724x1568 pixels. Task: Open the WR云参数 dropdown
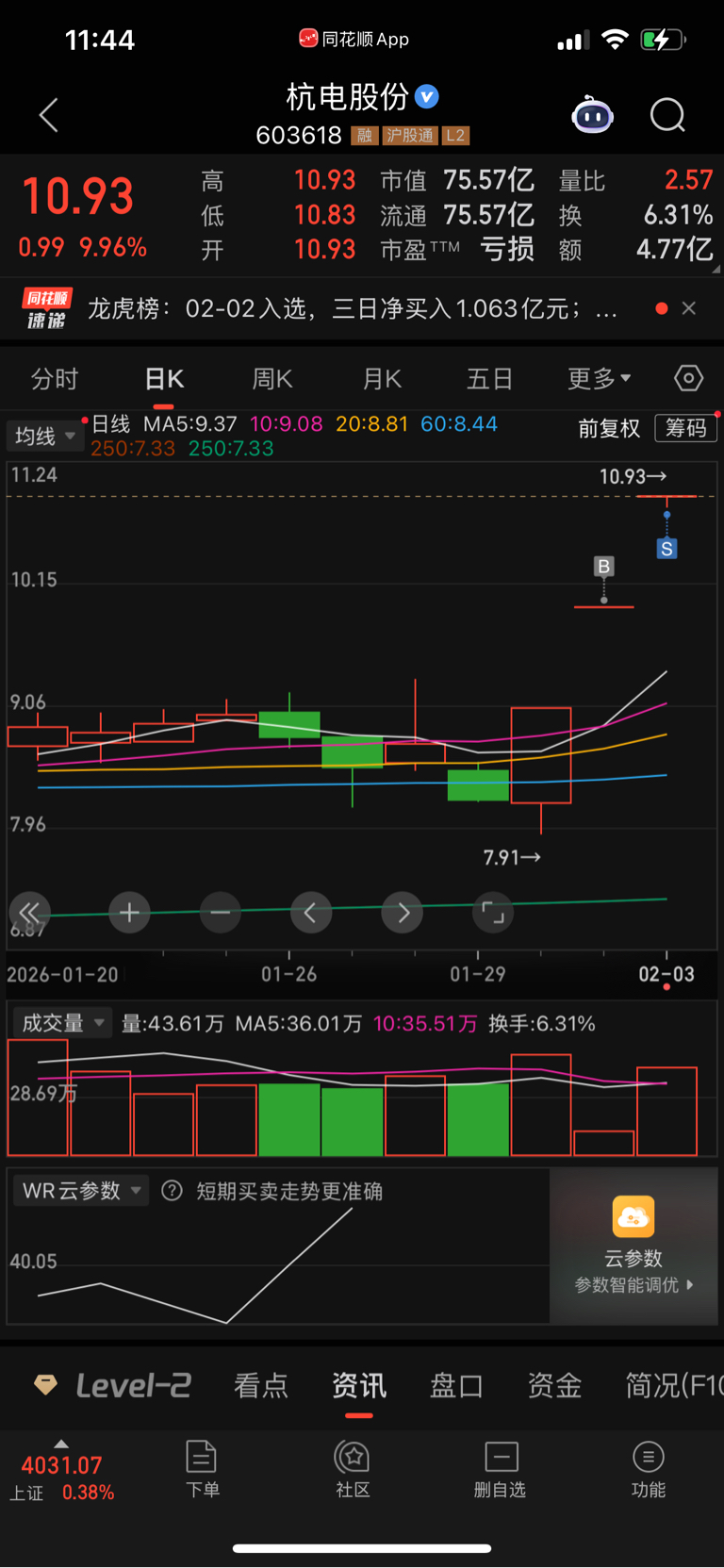[x=81, y=1191]
